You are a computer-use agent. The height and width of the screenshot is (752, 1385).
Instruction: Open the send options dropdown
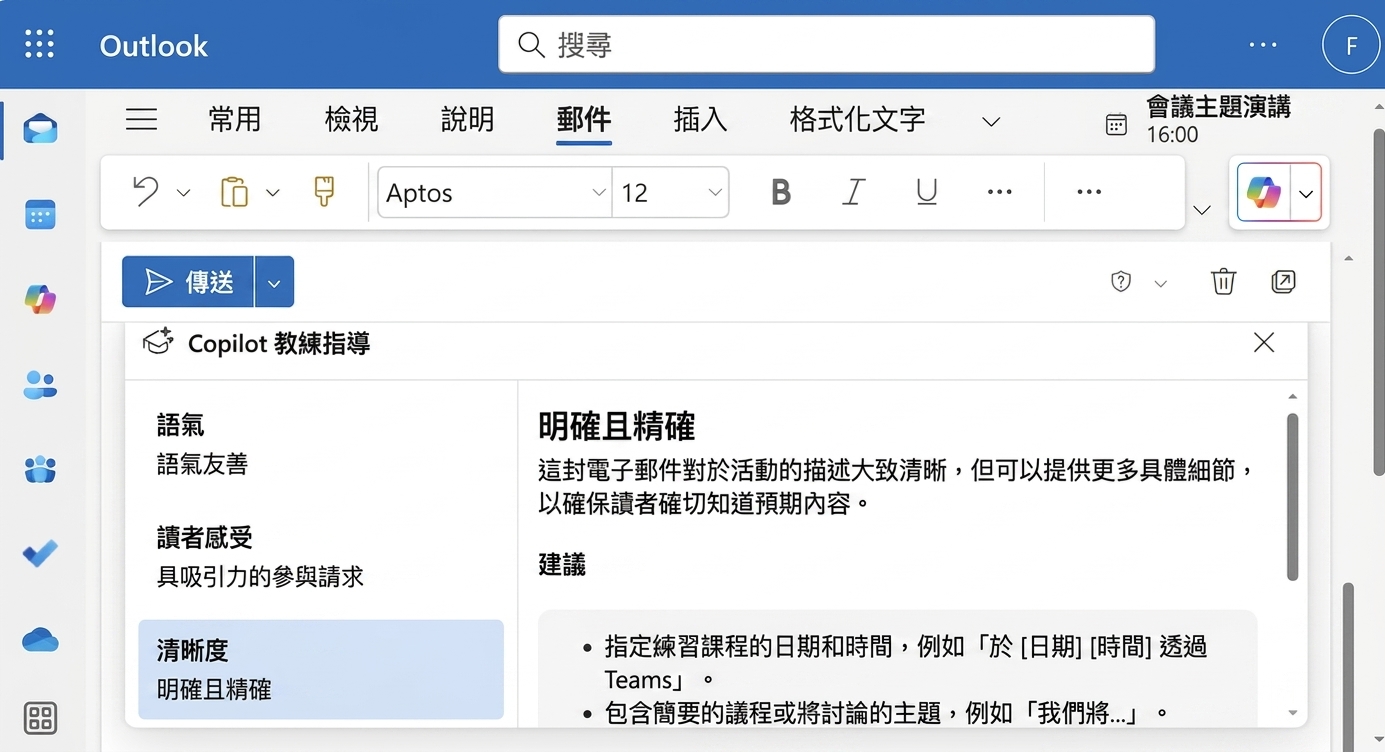tap(274, 282)
